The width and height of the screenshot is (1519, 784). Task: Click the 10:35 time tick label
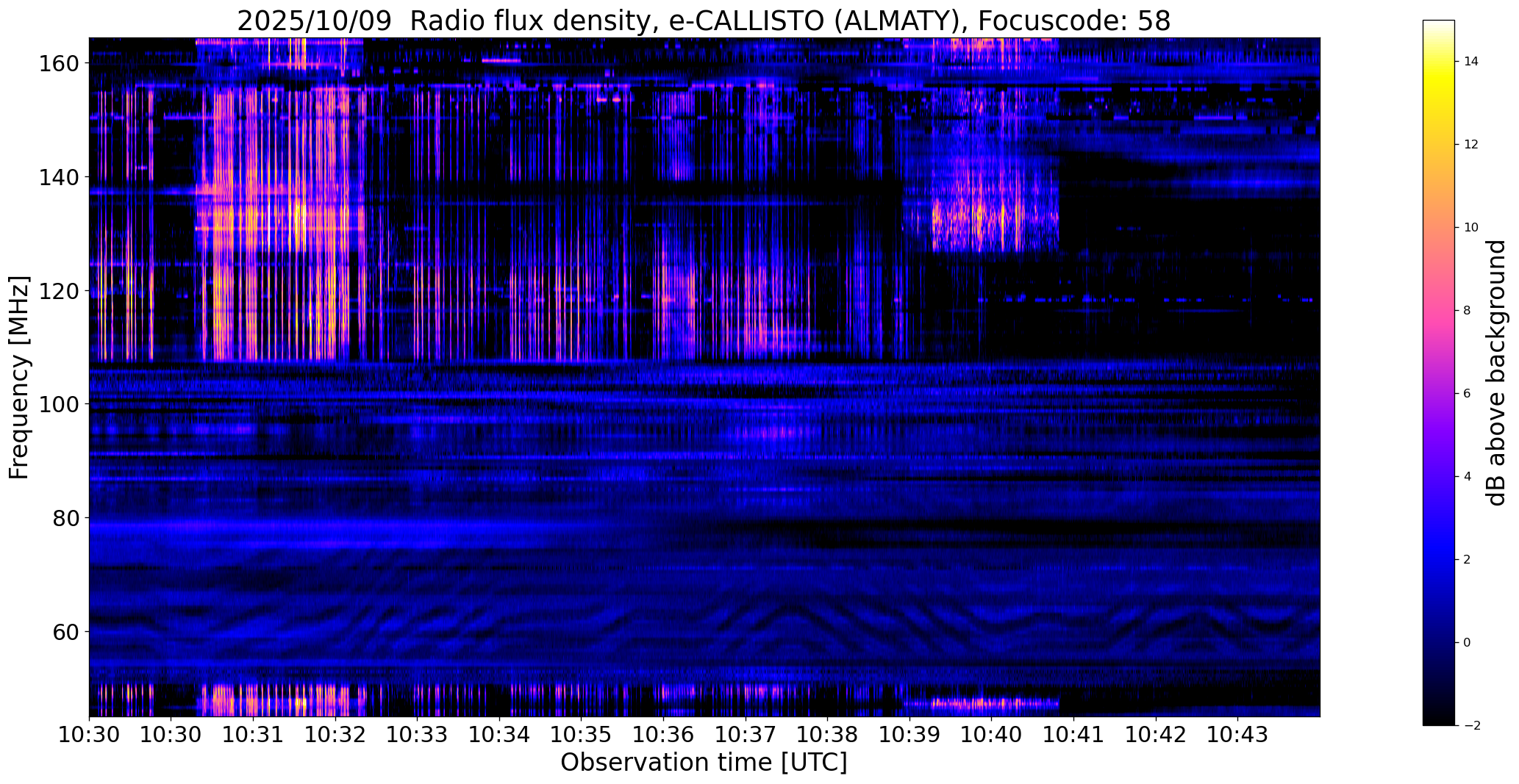coord(581,735)
